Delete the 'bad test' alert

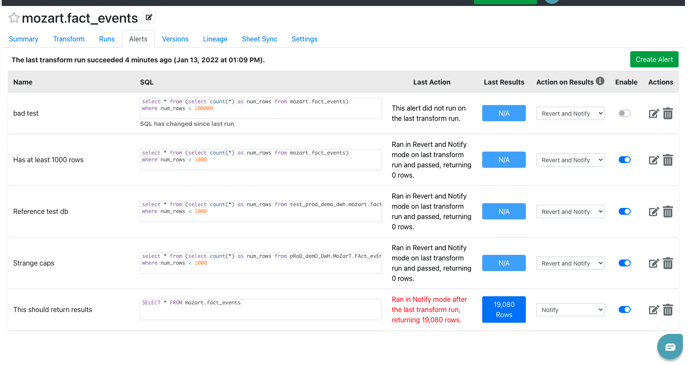(x=668, y=114)
